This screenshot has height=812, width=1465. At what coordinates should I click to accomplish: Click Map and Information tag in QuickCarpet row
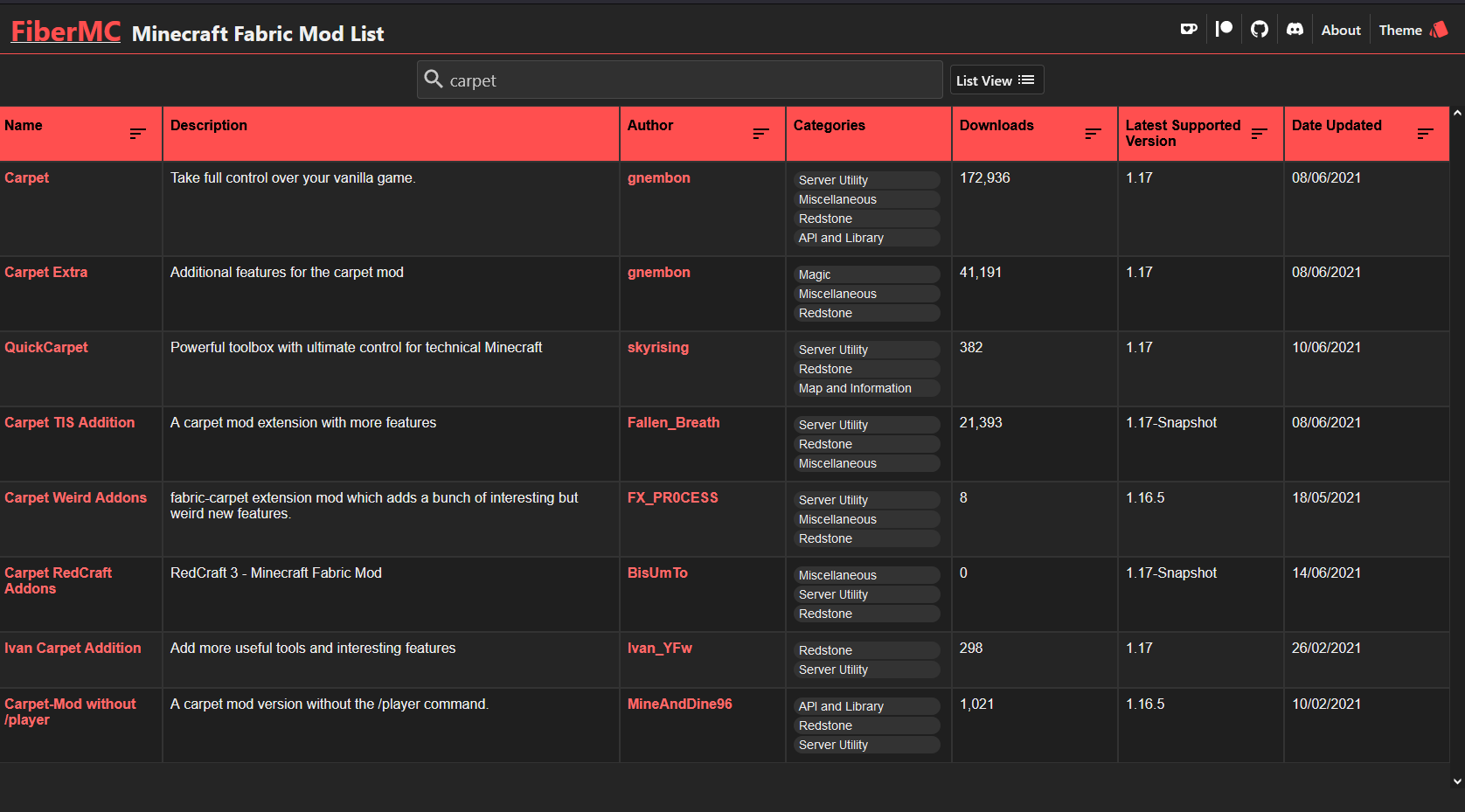867,388
